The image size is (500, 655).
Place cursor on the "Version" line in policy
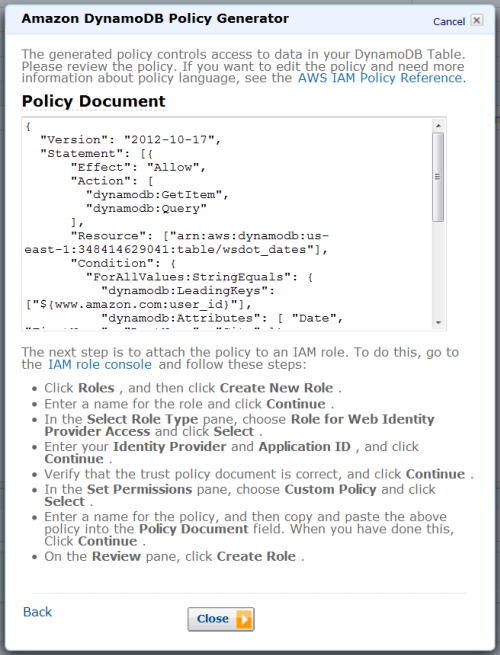tap(130, 140)
